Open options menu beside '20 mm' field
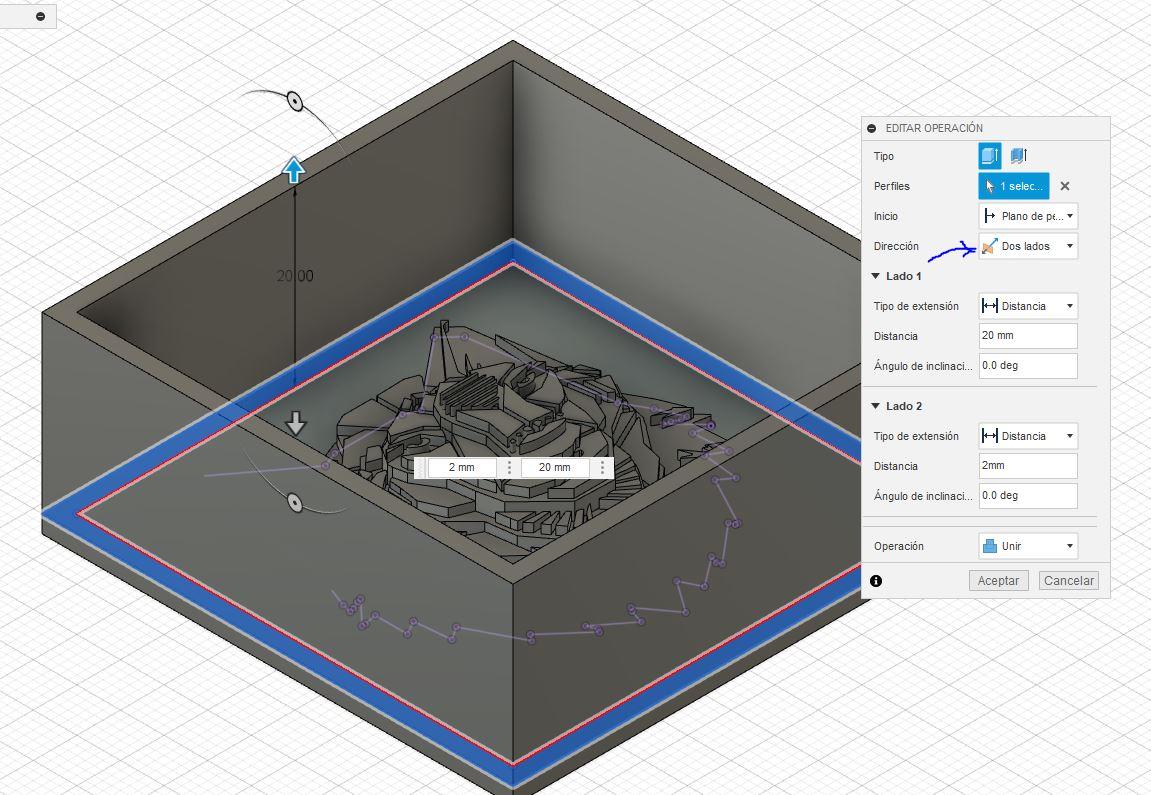 tap(602, 468)
